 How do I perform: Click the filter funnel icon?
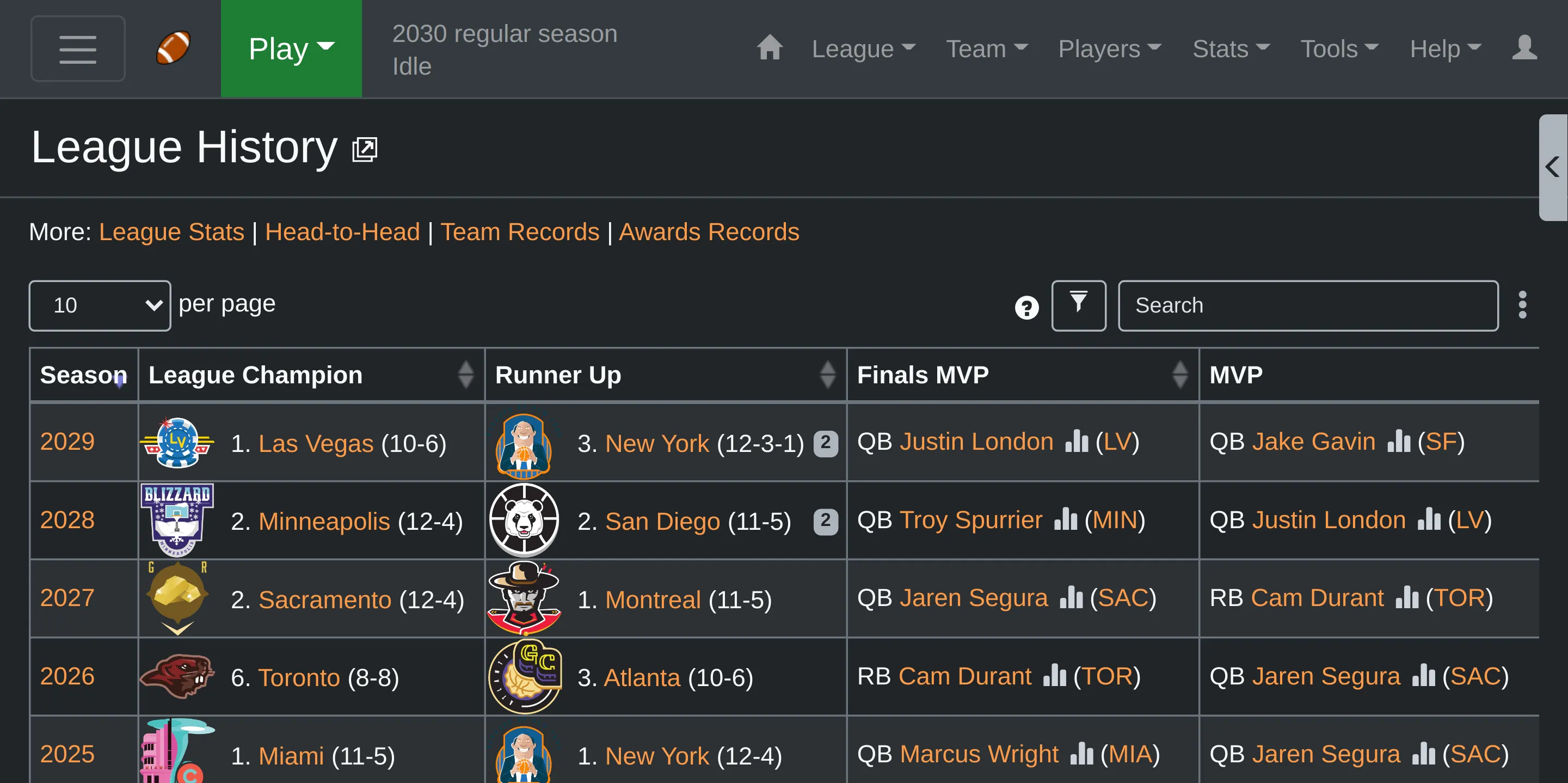[x=1079, y=305]
